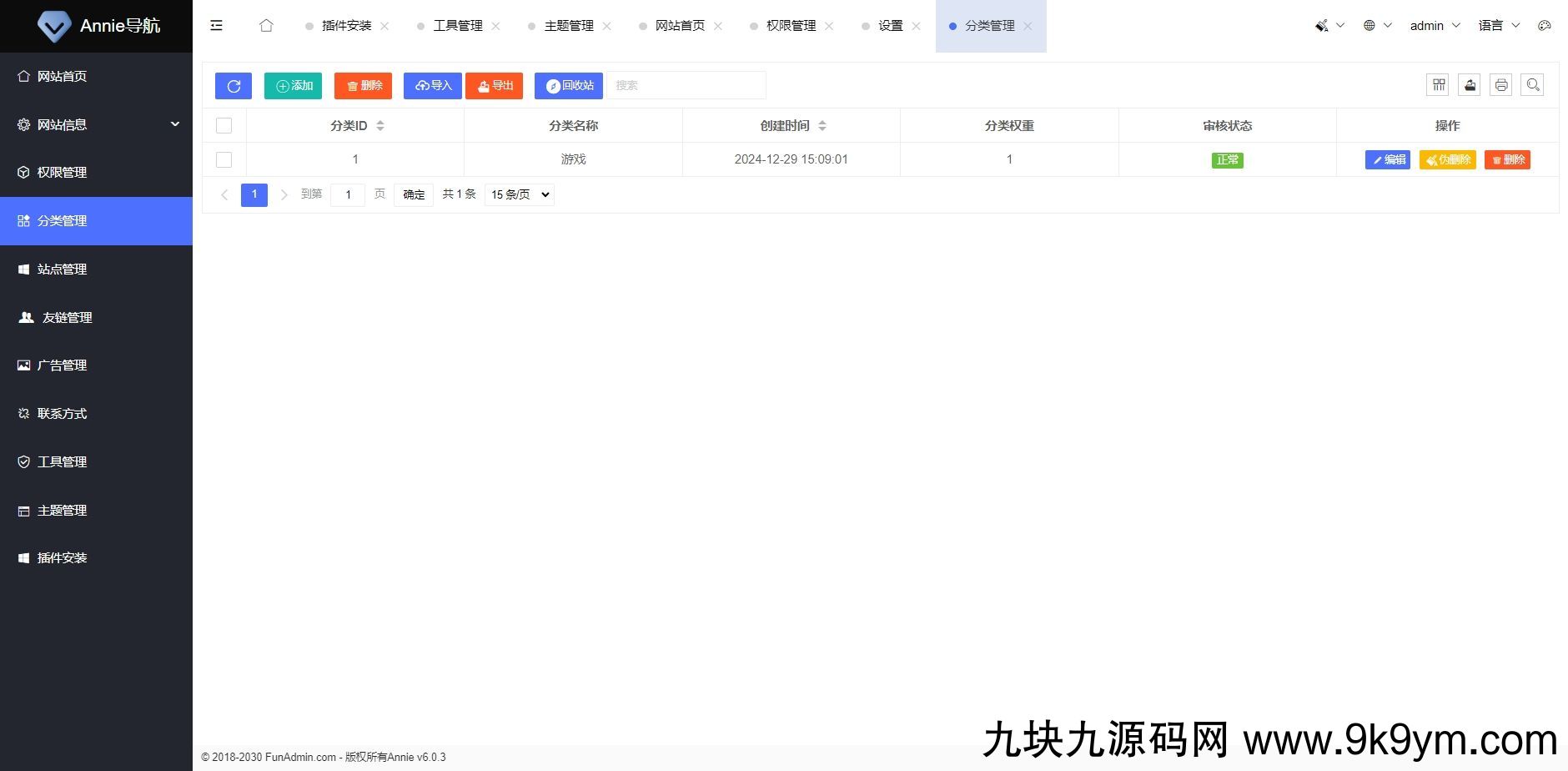Switch to the 网站首页 tab

click(680, 26)
